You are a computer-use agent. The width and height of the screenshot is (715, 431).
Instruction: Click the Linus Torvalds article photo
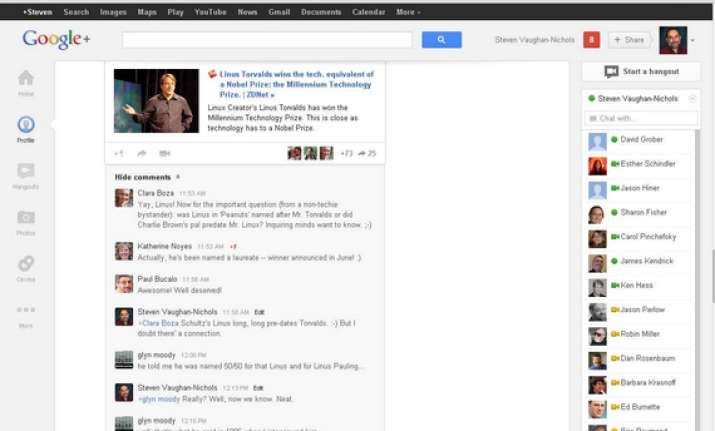156,101
